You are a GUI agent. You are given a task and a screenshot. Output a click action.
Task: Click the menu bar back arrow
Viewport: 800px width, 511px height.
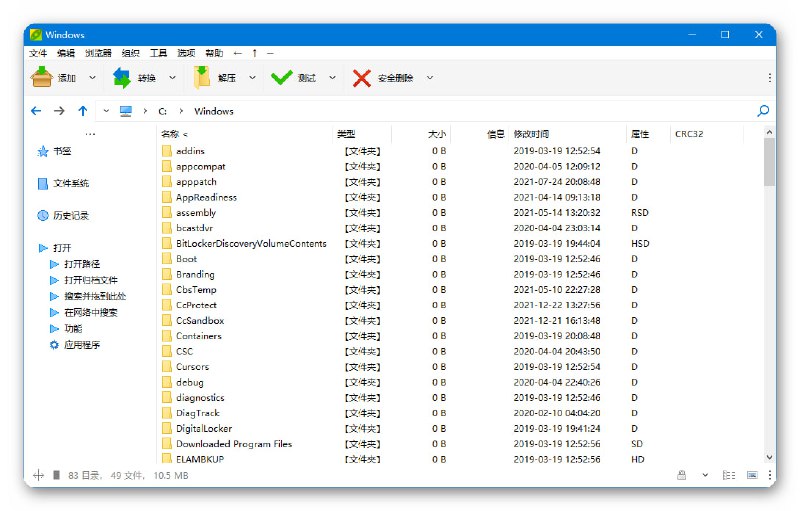[x=238, y=53]
